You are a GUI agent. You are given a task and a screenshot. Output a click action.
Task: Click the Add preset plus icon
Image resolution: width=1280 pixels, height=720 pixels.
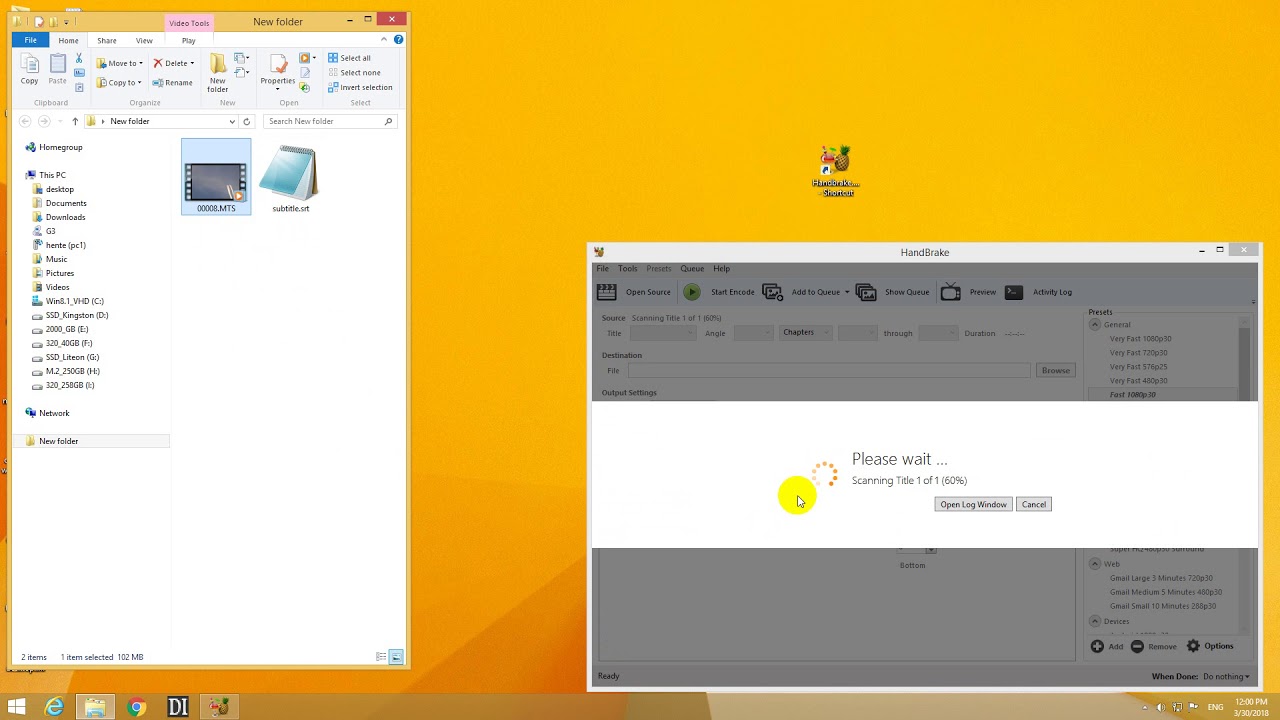(x=1097, y=646)
